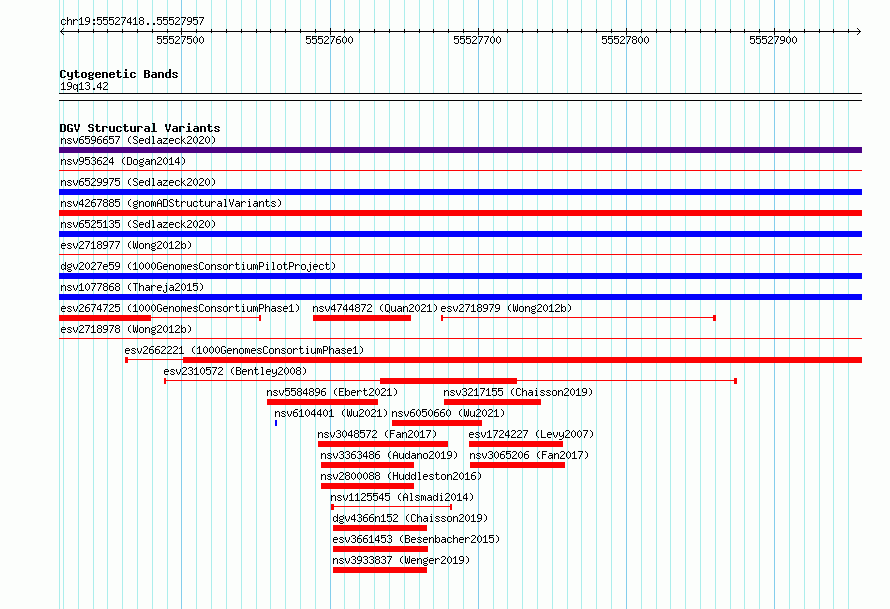The image size is (890, 609).
Task: Open nsv3933837 (Wenger2019) label
Action: coord(401,560)
